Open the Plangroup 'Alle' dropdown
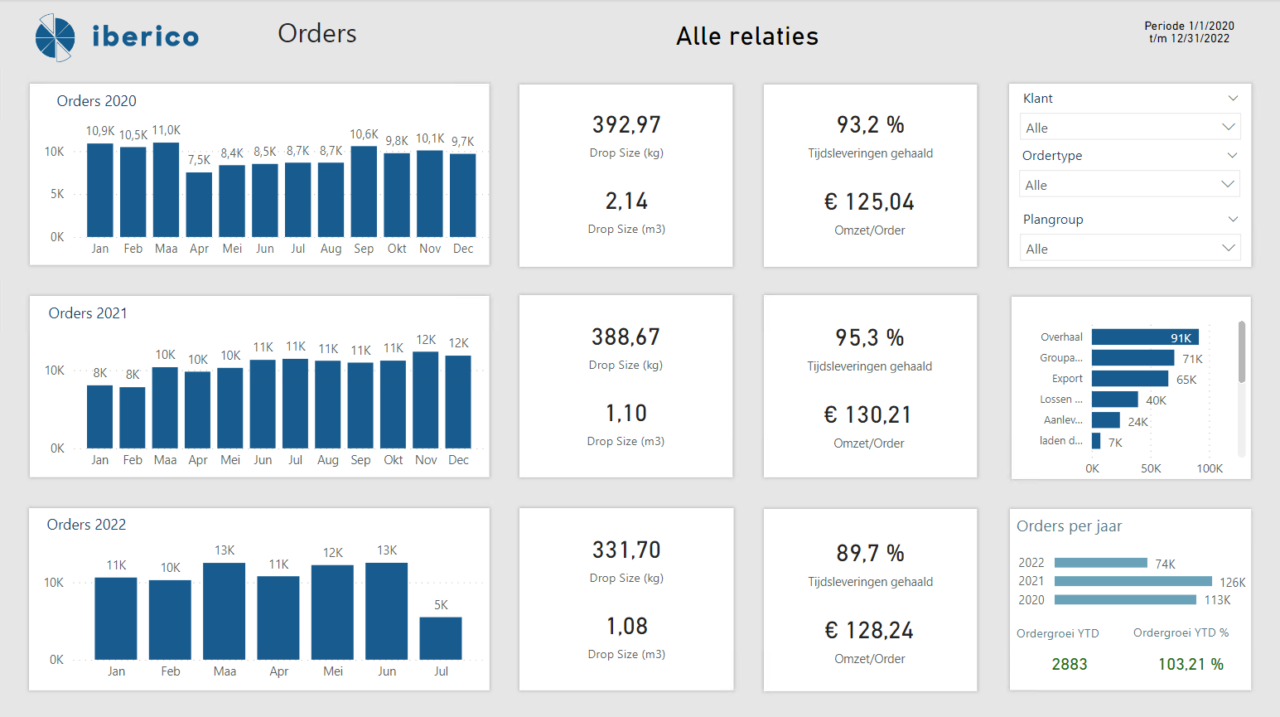 (1129, 247)
